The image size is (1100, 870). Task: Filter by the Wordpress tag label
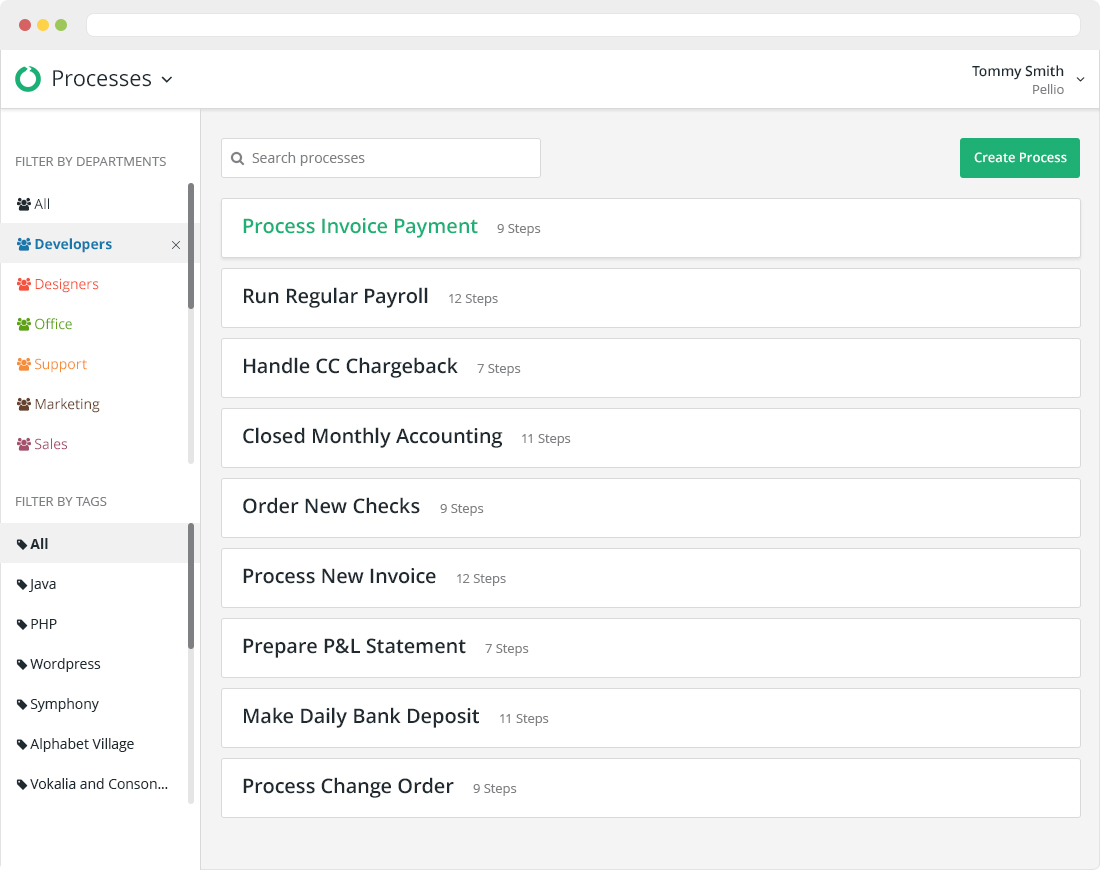tap(65, 664)
